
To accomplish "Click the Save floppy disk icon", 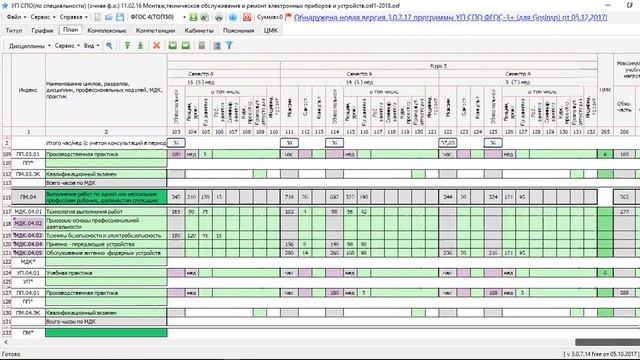I will click(x=120, y=17).
